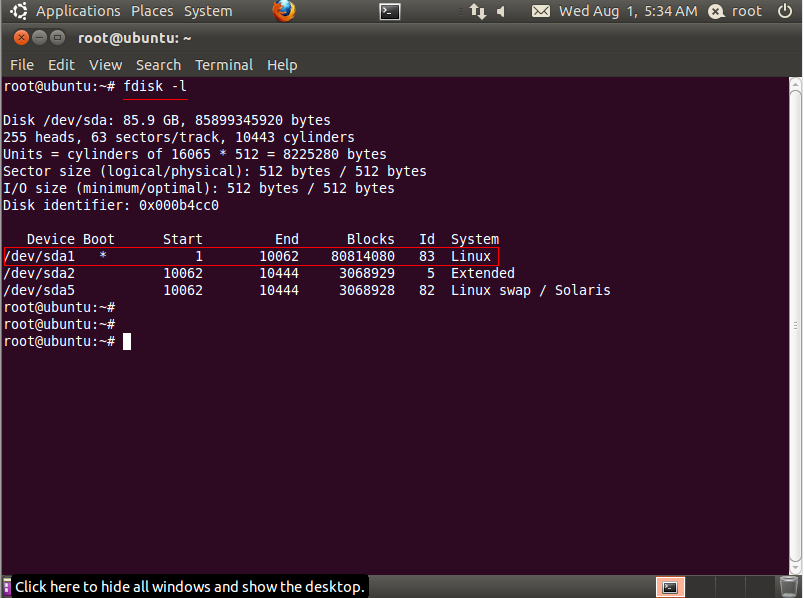Click the Blocks value 3068928
Image resolution: width=804 pixels, height=598 pixels.
point(367,290)
